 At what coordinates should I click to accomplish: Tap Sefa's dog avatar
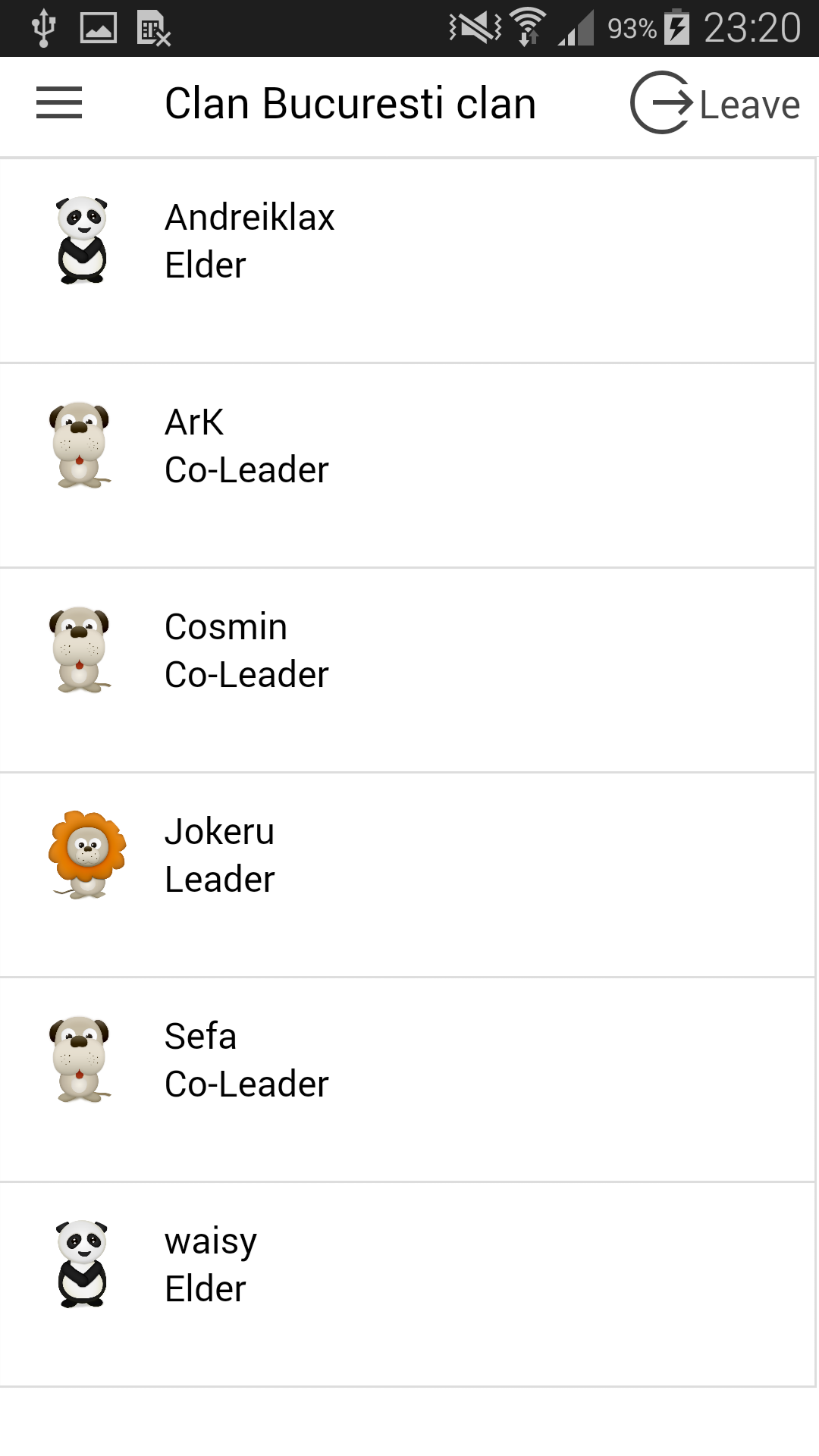pos(80,1059)
